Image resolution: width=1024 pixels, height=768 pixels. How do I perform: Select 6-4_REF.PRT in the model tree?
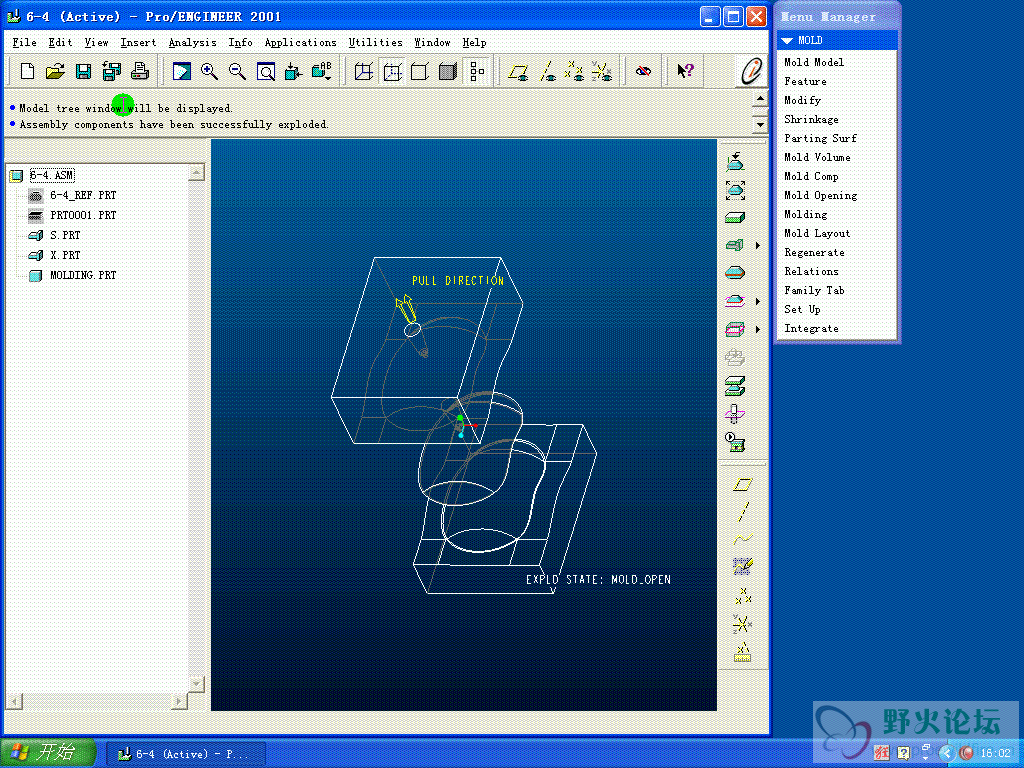click(83, 195)
